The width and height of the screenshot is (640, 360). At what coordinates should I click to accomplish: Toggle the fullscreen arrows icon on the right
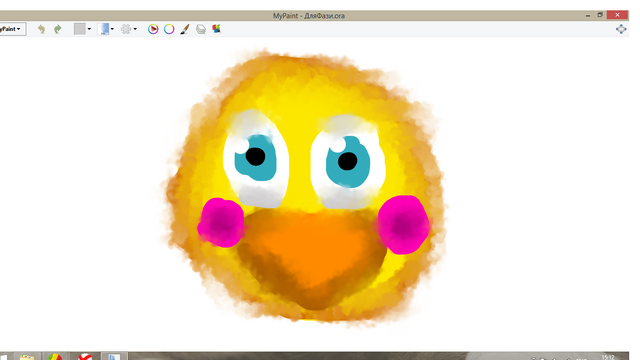[621, 29]
